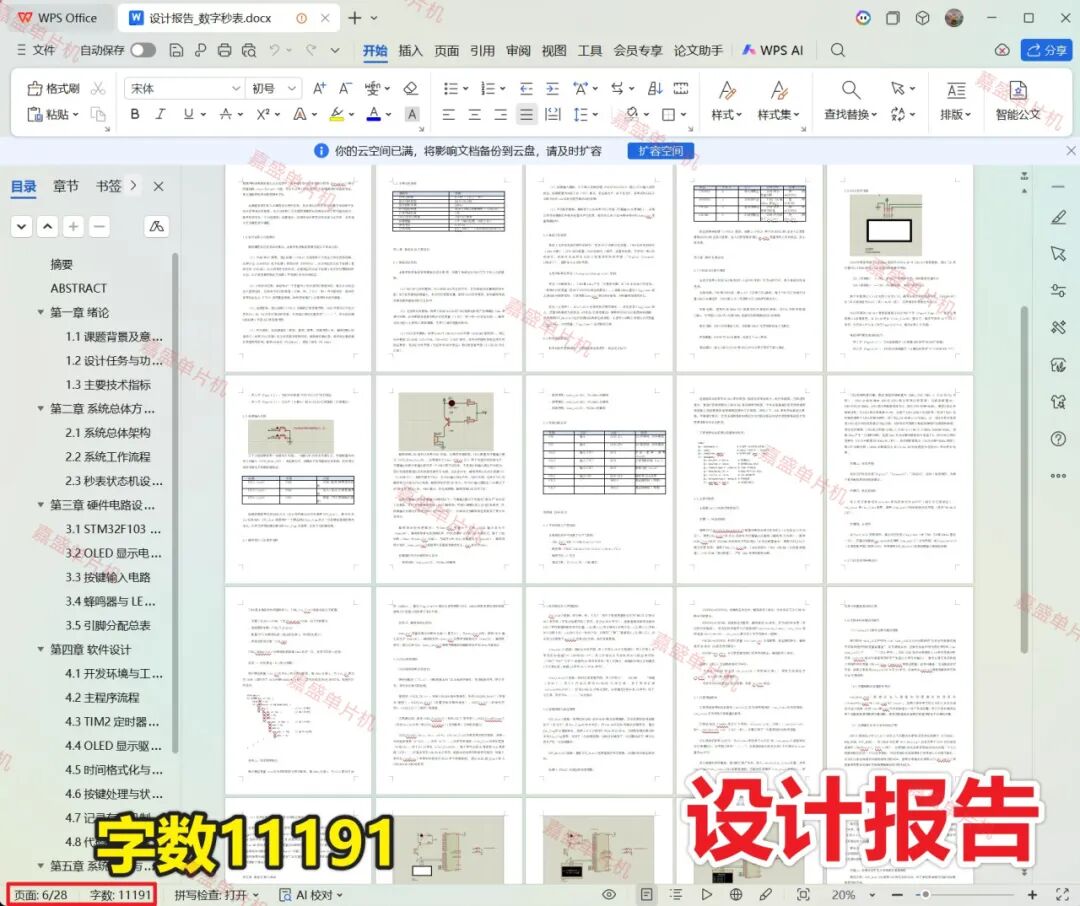This screenshot has width=1080, height=906.
Task: Click the Expand Space (扩容空间) button
Action: tap(661, 151)
